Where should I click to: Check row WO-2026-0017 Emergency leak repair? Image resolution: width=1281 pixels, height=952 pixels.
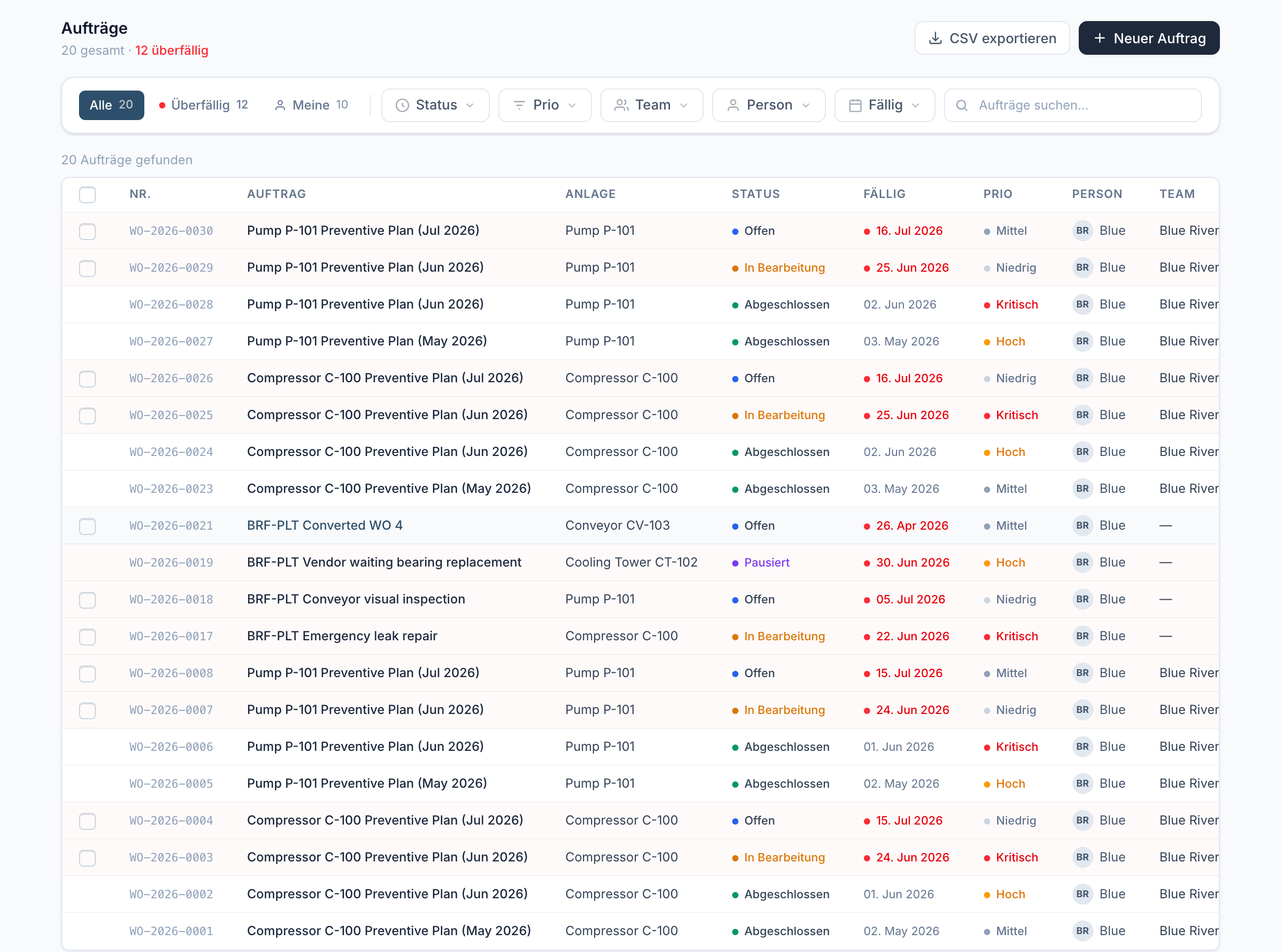87,637
